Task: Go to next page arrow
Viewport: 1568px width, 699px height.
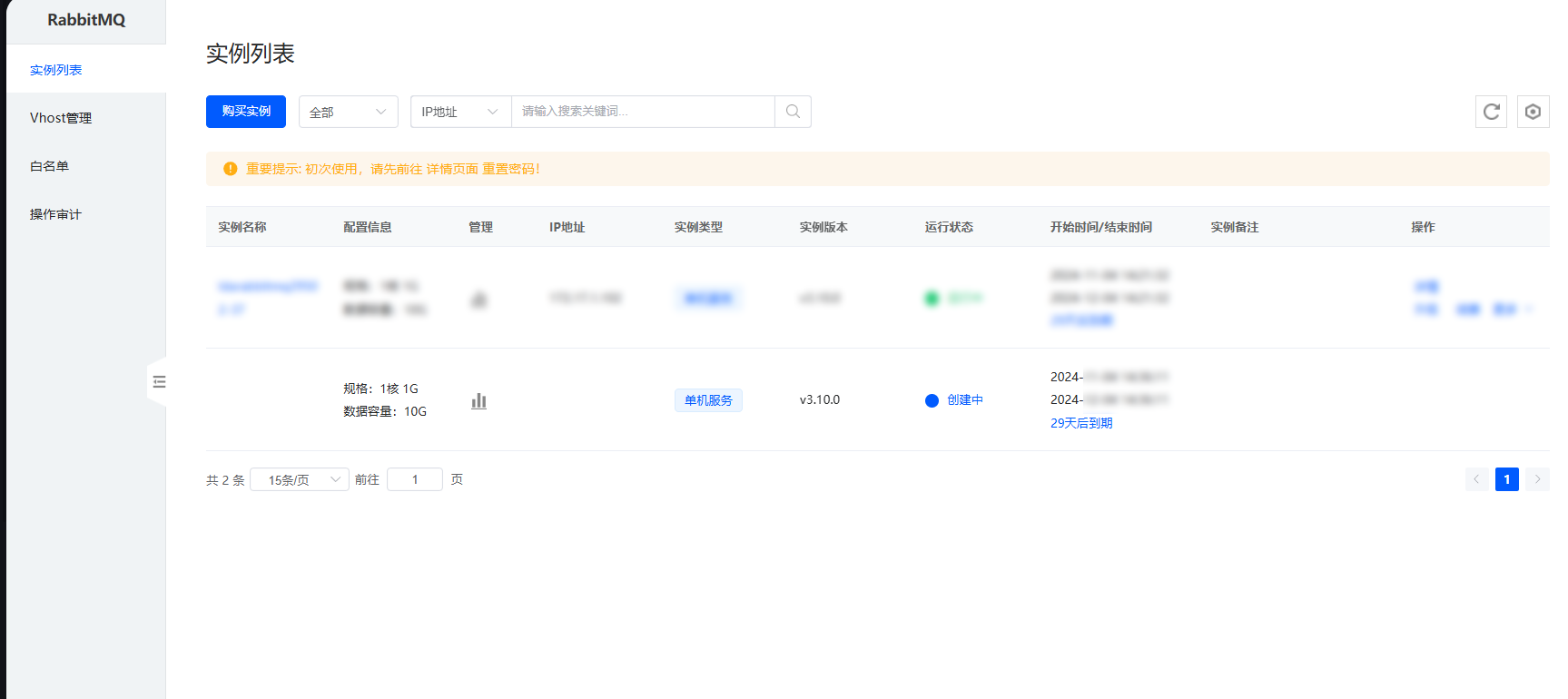Action: (1537, 479)
